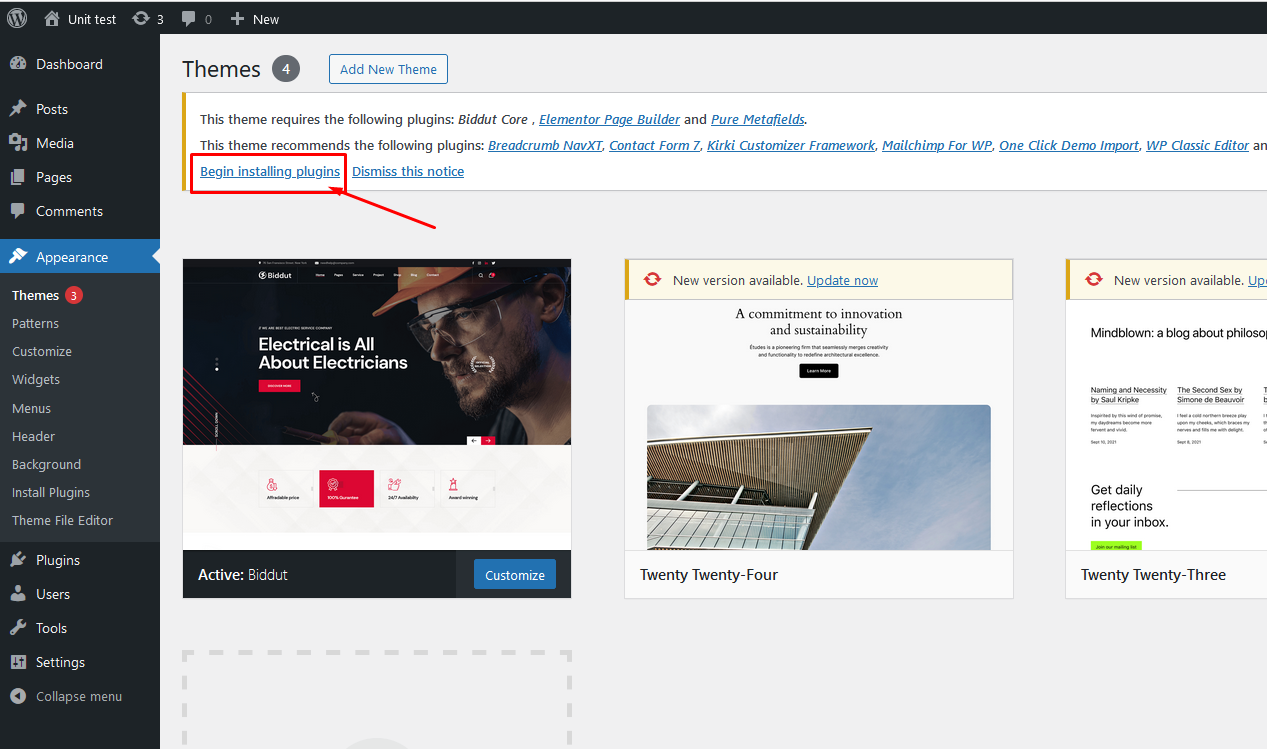Click the Posts pushpin icon
Image resolution: width=1267 pixels, height=749 pixels.
tap(18, 109)
